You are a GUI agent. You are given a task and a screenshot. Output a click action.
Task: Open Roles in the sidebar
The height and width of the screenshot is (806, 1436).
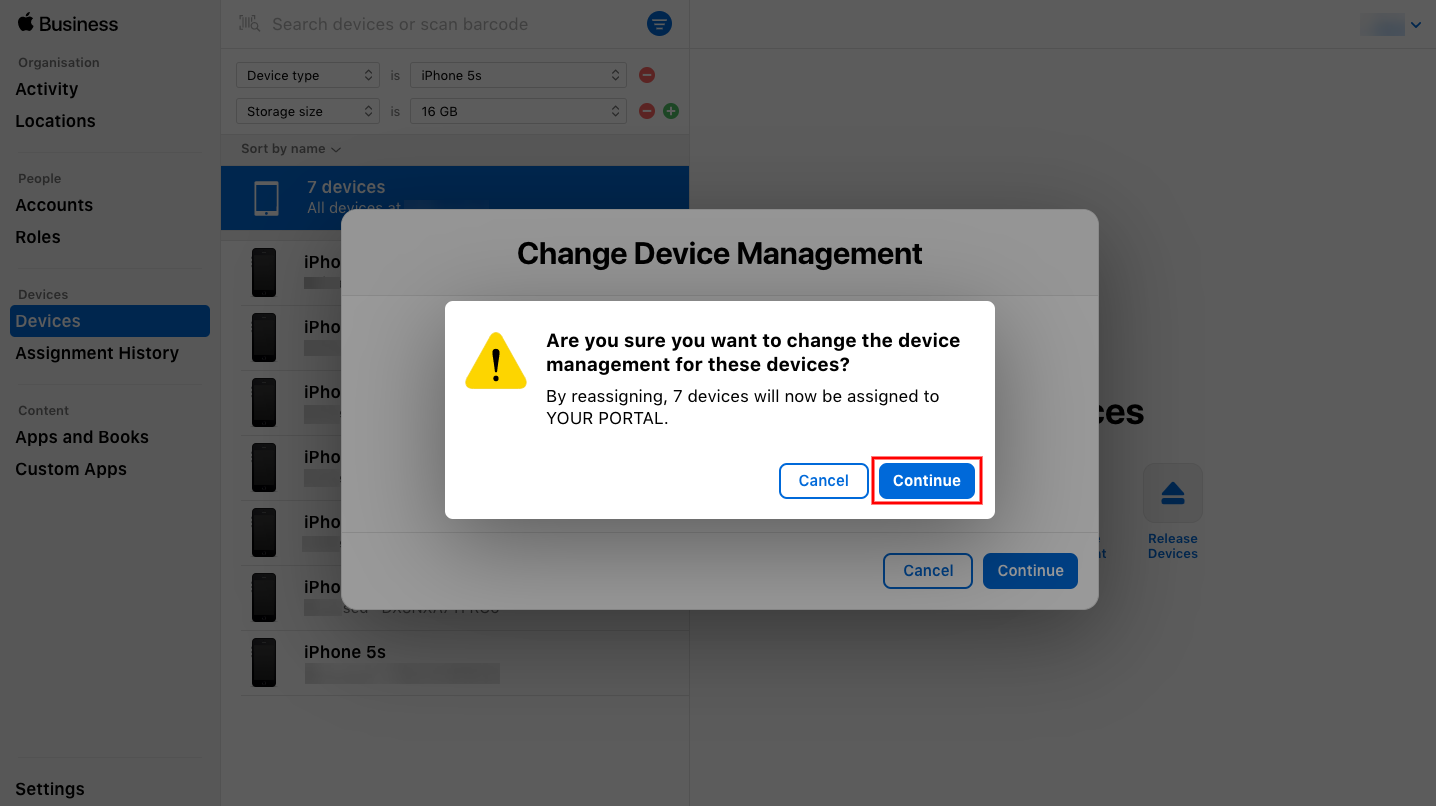(38, 237)
